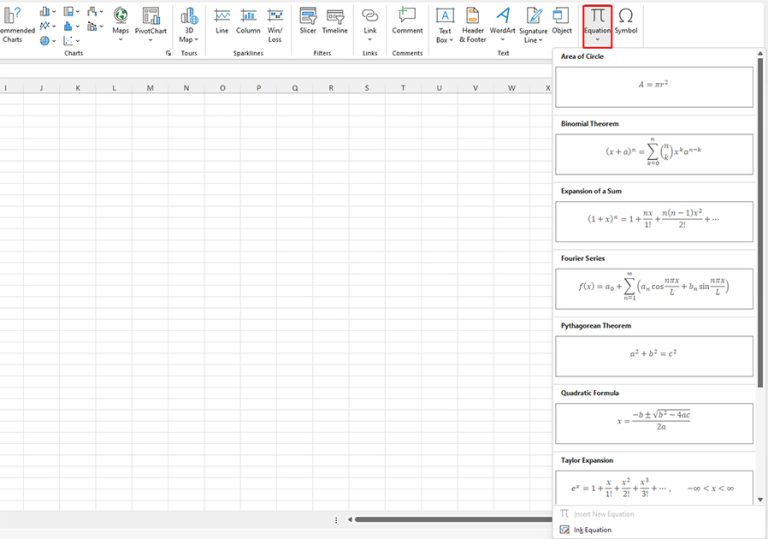This screenshot has height=539, width=768.
Task: Expand the combo chart dropdown arrow
Action: (101, 25)
